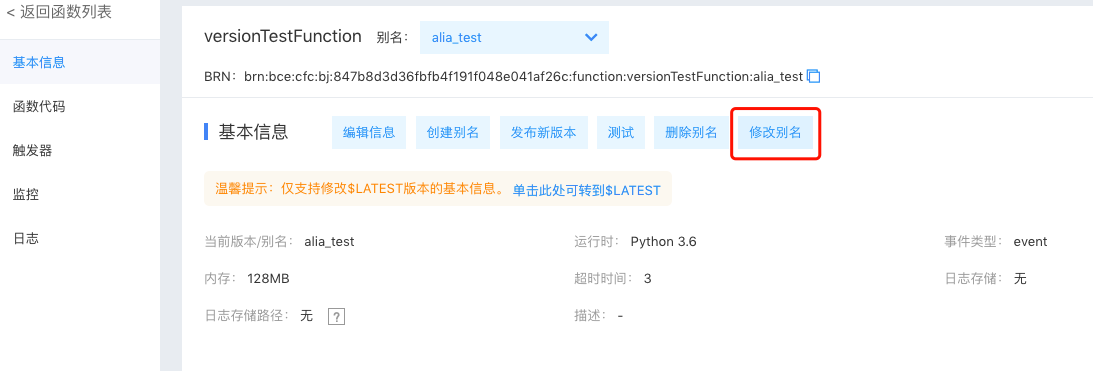
Task: Click the 创建别名 button
Action: (x=453, y=132)
